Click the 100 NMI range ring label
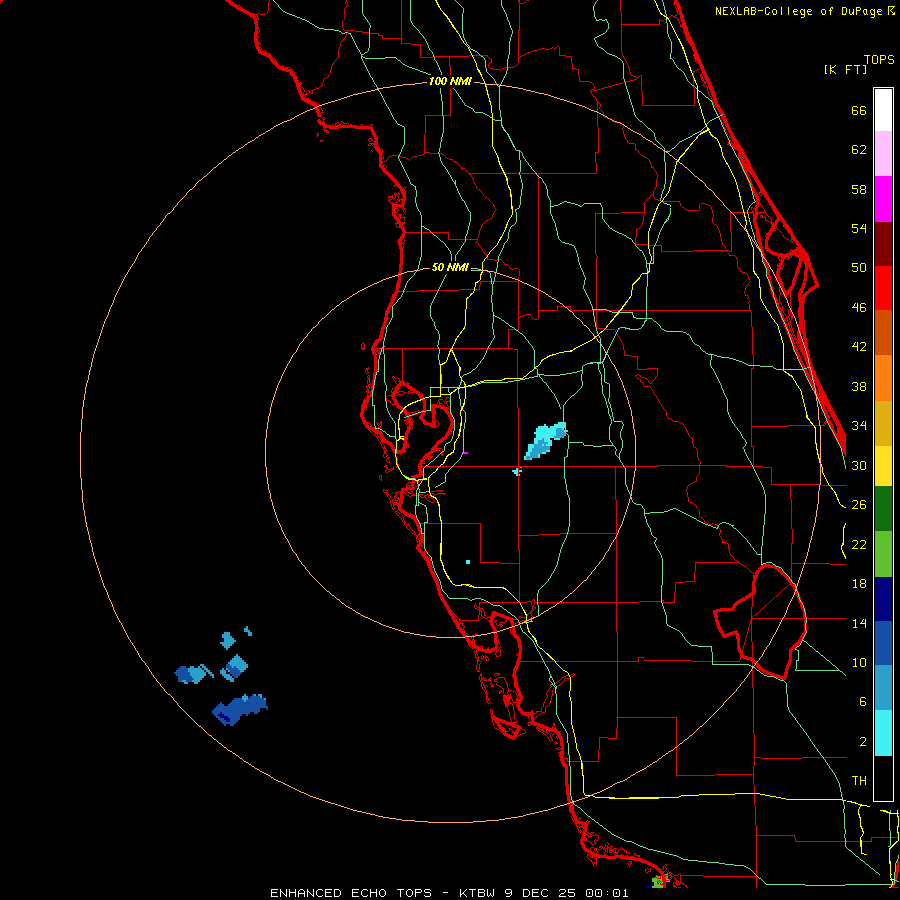 pyautogui.click(x=450, y=82)
